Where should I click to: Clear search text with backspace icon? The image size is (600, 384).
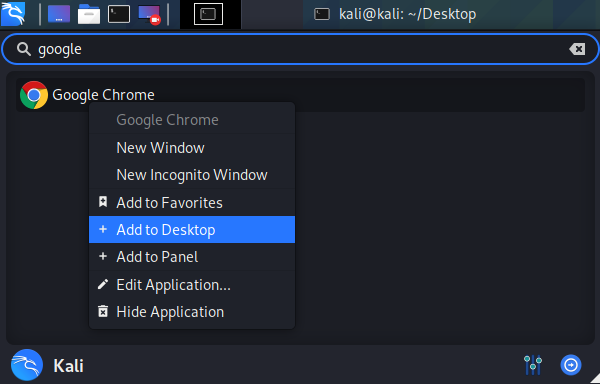pyautogui.click(x=577, y=49)
